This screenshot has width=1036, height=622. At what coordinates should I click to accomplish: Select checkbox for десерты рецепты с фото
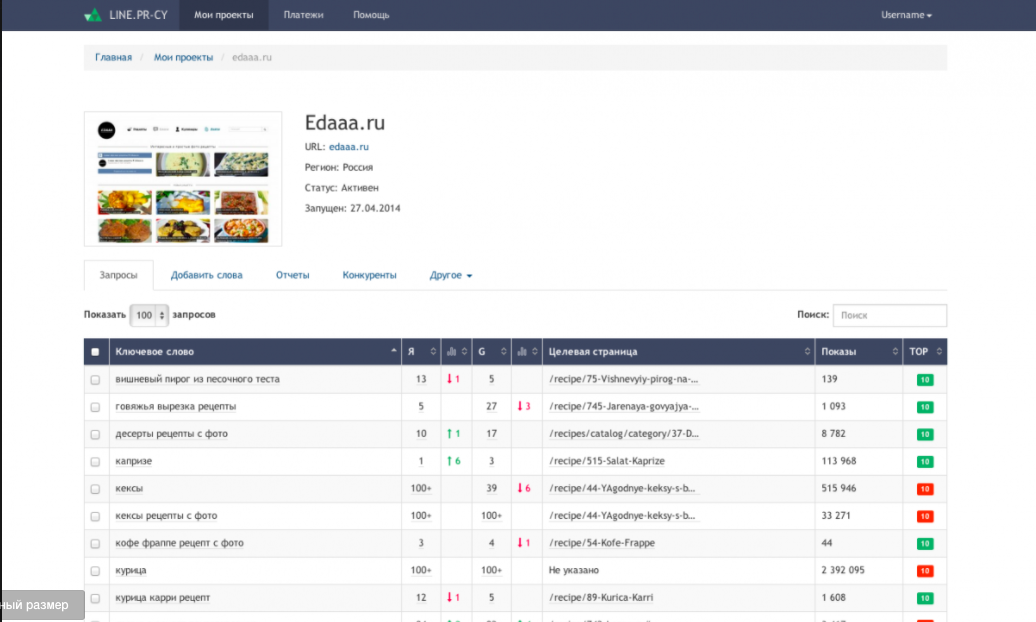pyautogui.click(x=95, y=434)
